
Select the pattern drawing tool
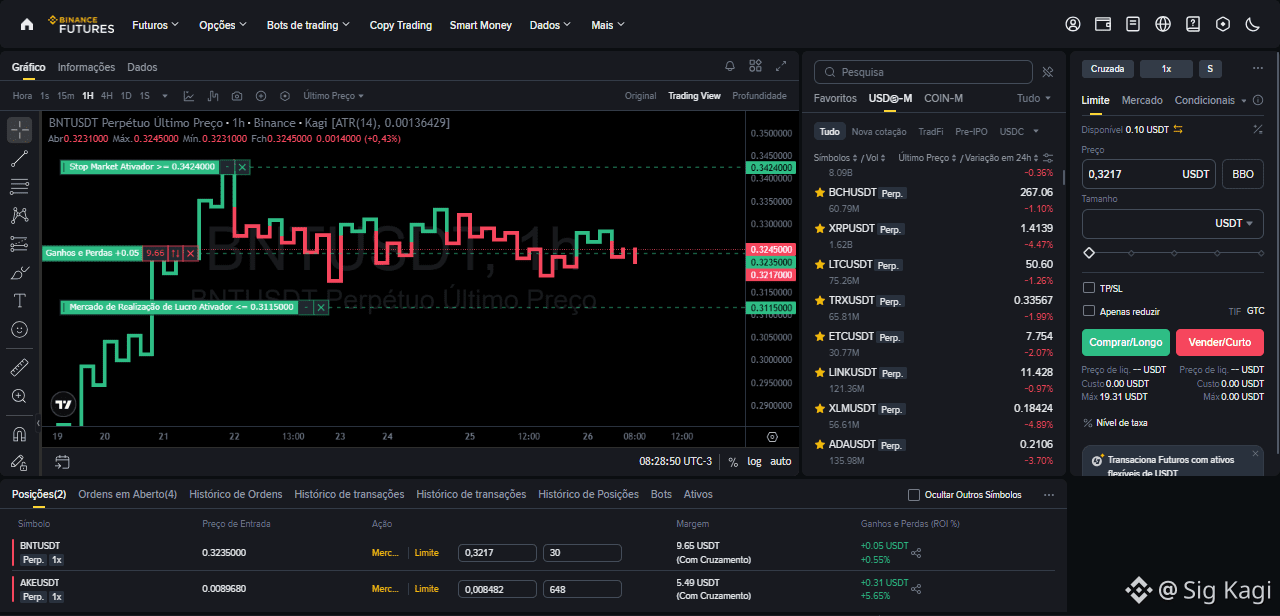(x=19, y=215)
